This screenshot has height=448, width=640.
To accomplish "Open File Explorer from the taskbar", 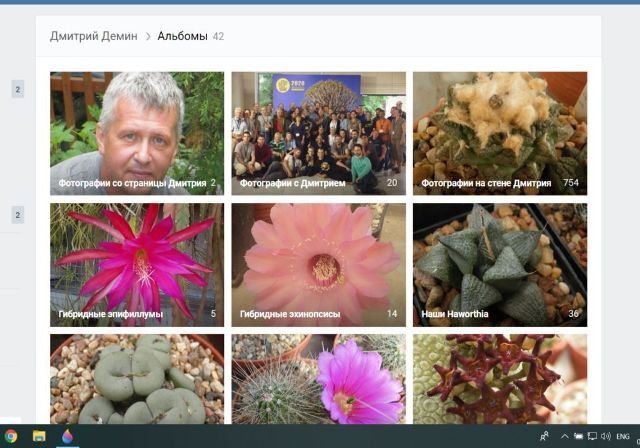I will click(39, 436).
